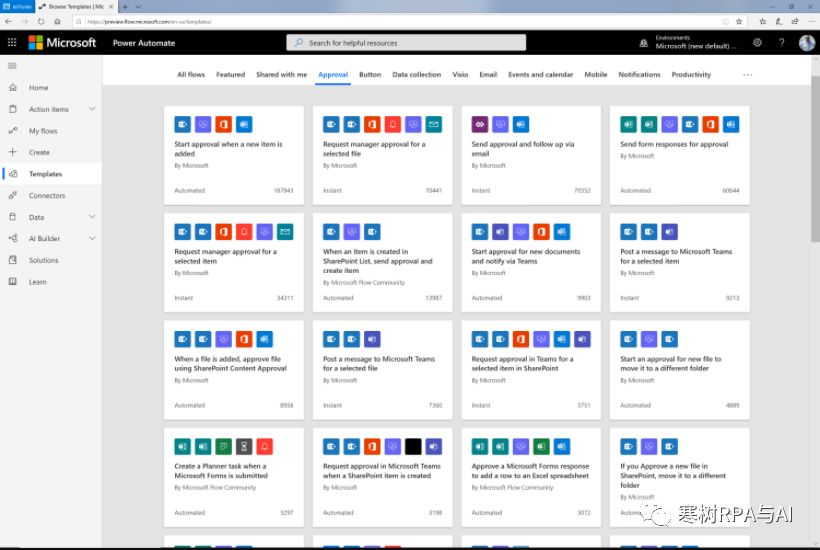Select the Approval tab

pos(333,75)
